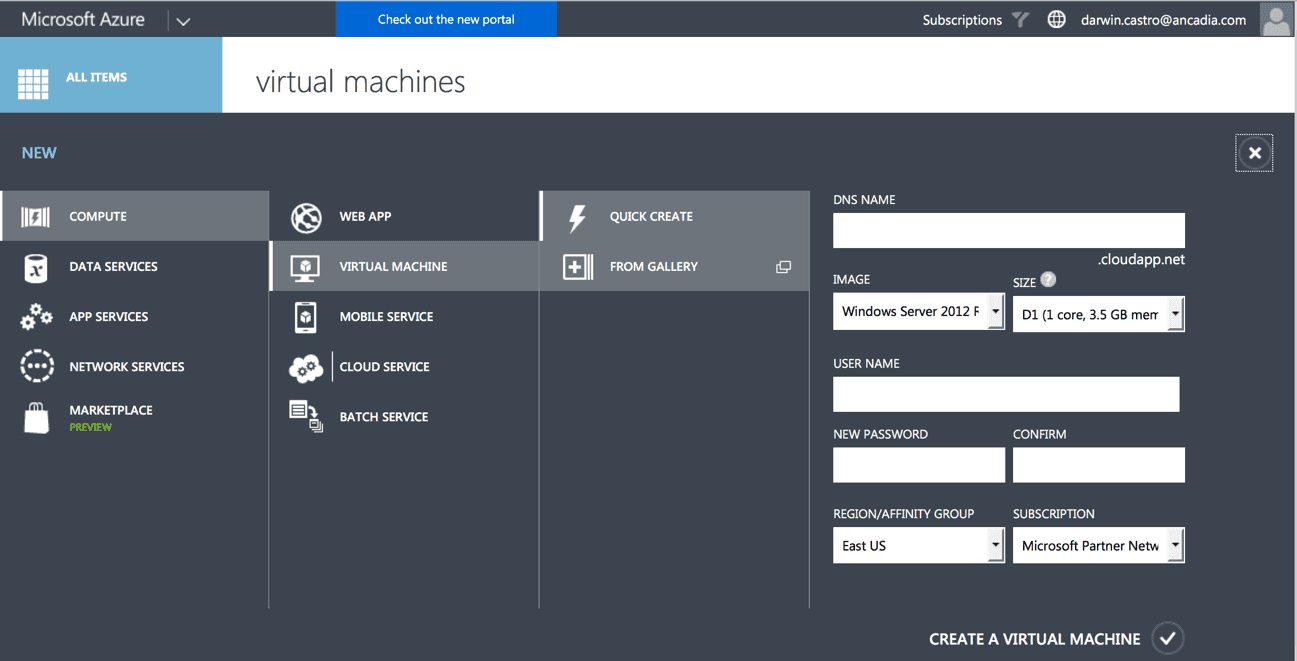Click the Mobile Service phone icon
The image size is (1297, 661).
pyautogui.click(x=305, y=317)
